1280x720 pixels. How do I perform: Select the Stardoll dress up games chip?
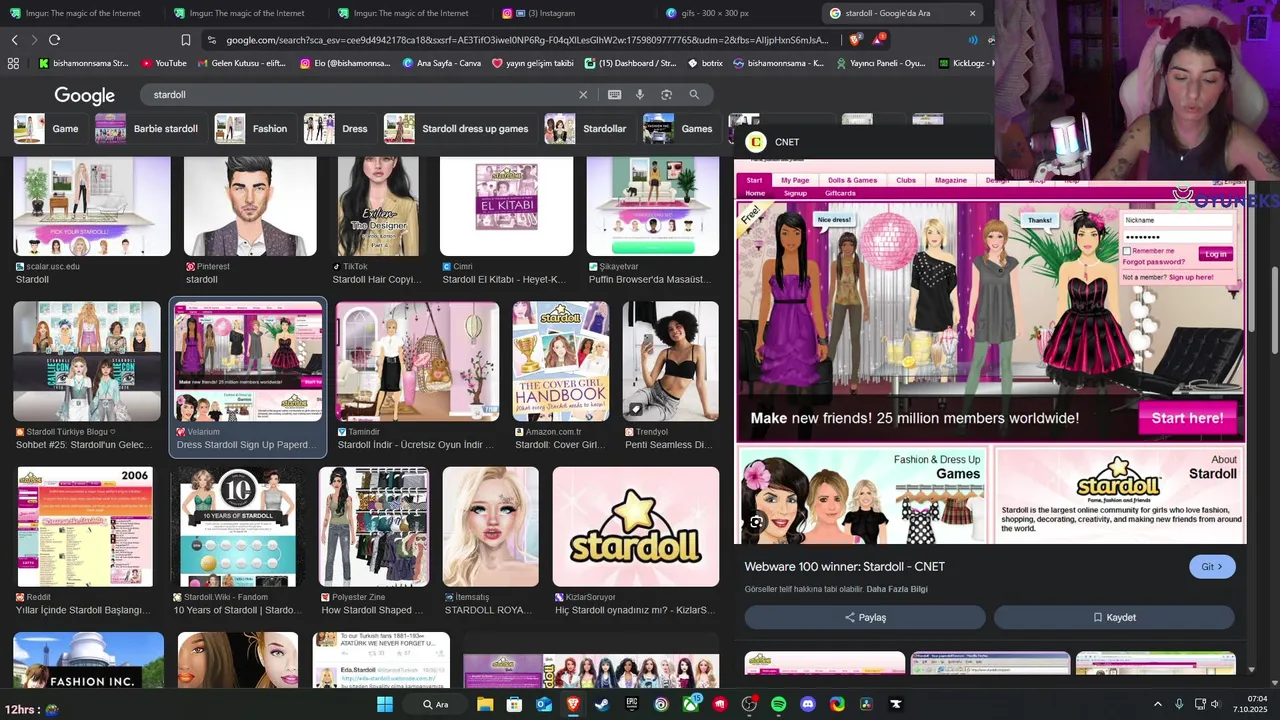[459, 129]
